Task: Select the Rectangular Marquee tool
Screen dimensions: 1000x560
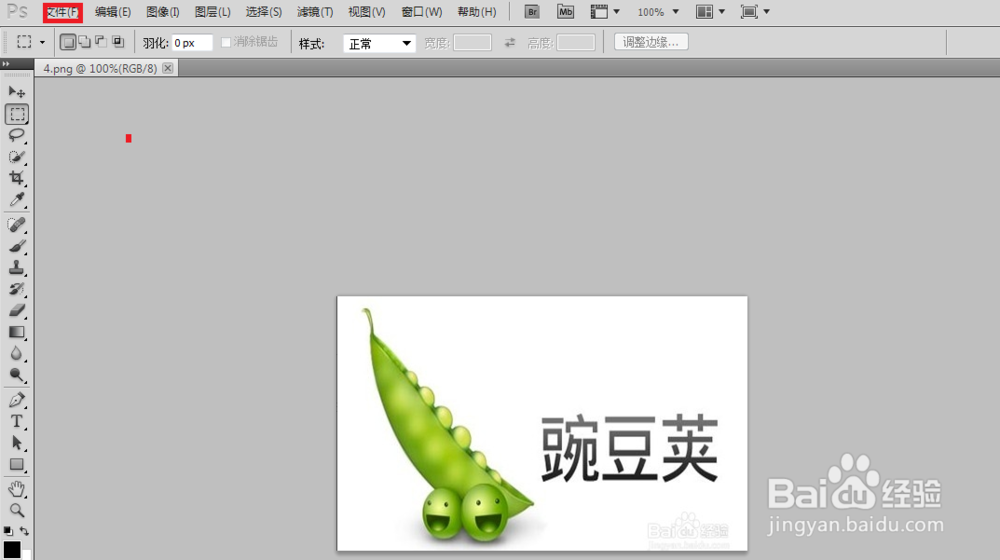Action: point(17,114)
